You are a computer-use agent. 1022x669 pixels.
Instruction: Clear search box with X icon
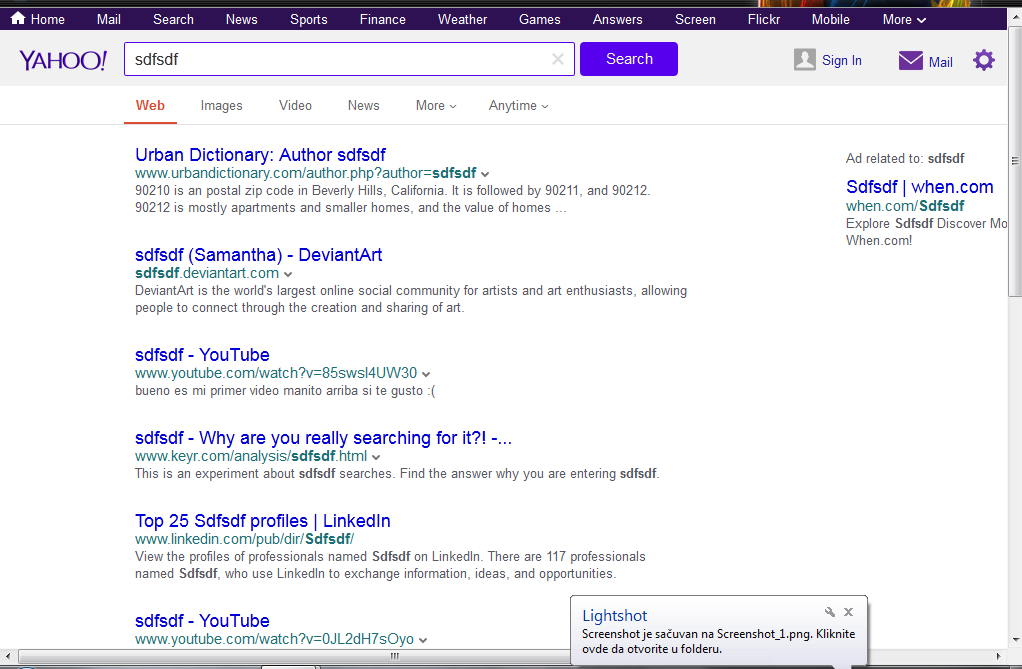click(x=558, y=59)
